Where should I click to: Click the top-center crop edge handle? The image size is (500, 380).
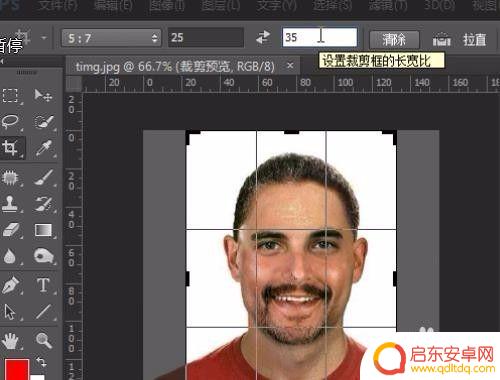(x=291, y=132)
